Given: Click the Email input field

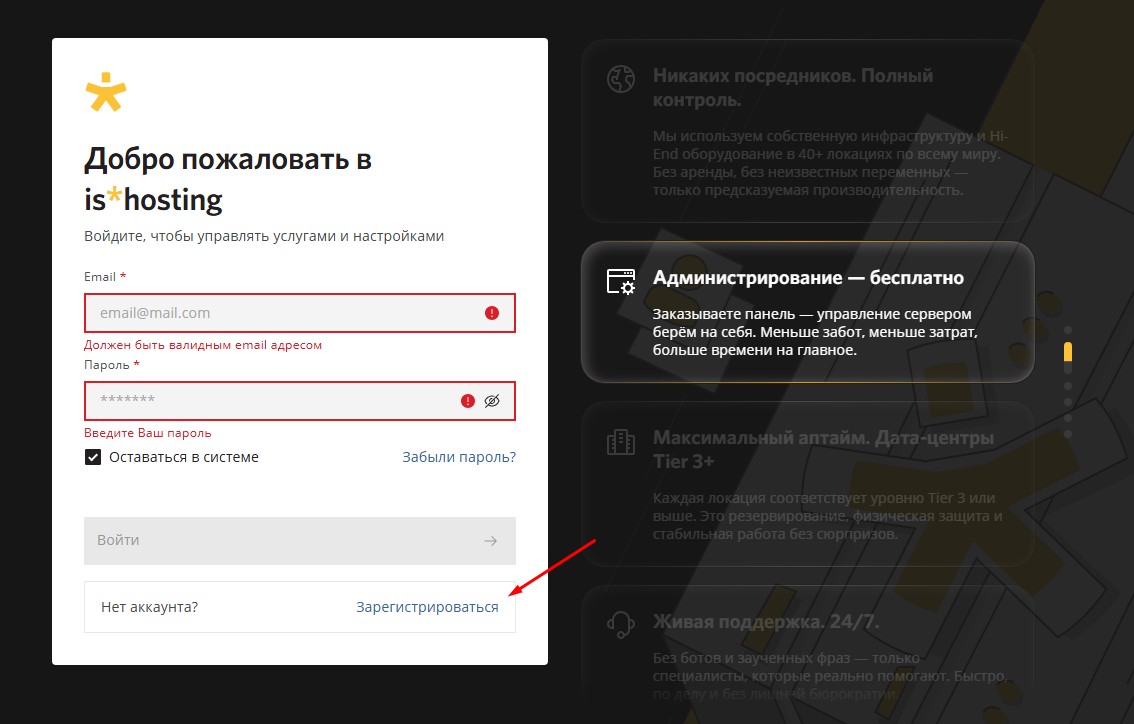Looking at the screenshot, I should pyautogui.click(x=299, y=313).
